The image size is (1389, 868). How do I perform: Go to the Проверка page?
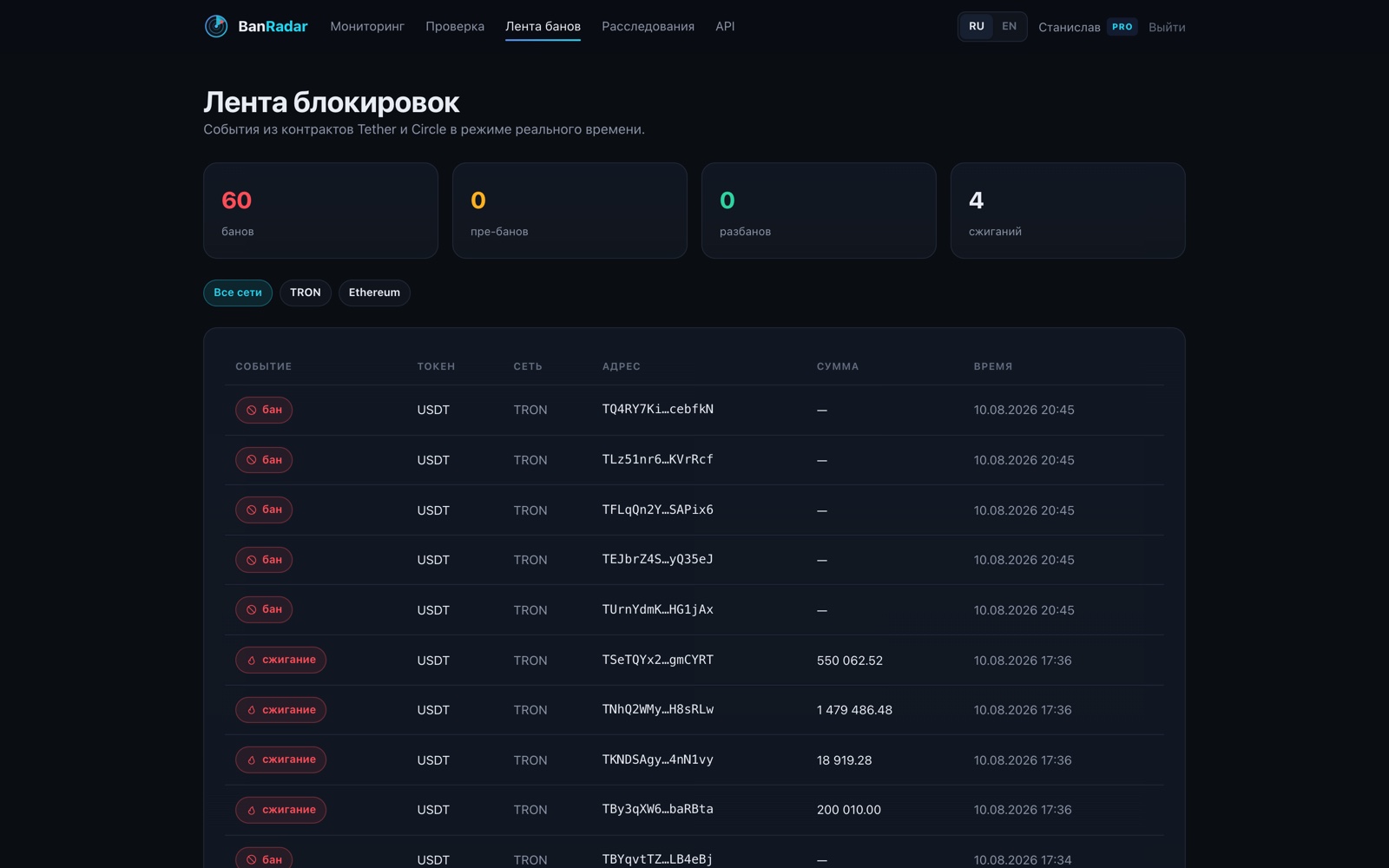(x=455, y=27)
